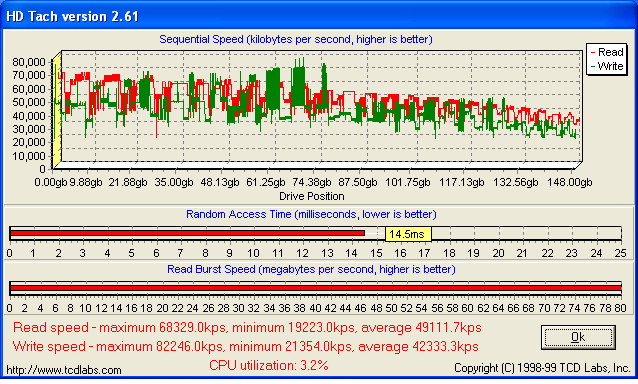
Task: Click the Write speed statistics line
Action: [245, 347]
